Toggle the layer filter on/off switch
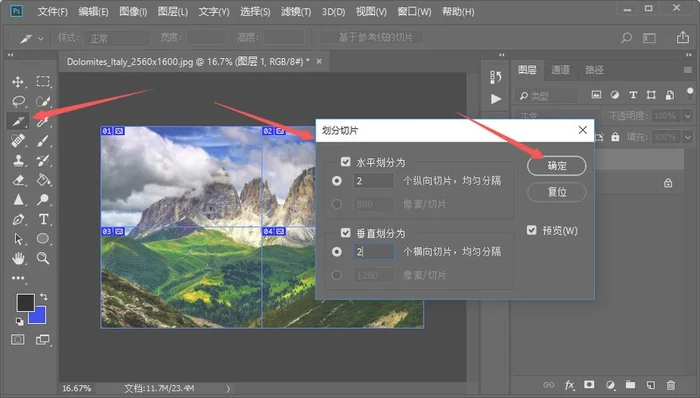Screen dimensions: 700x398 point(690,94)
